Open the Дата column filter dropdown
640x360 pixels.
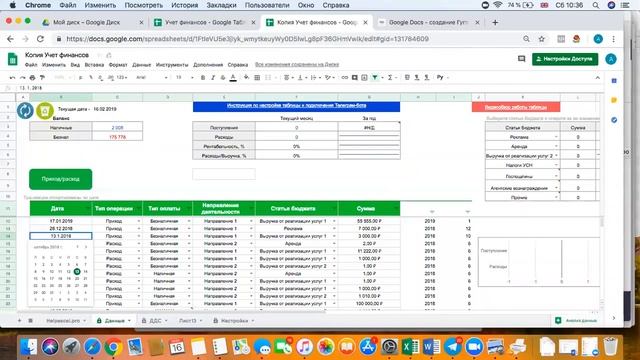point(87,209)
